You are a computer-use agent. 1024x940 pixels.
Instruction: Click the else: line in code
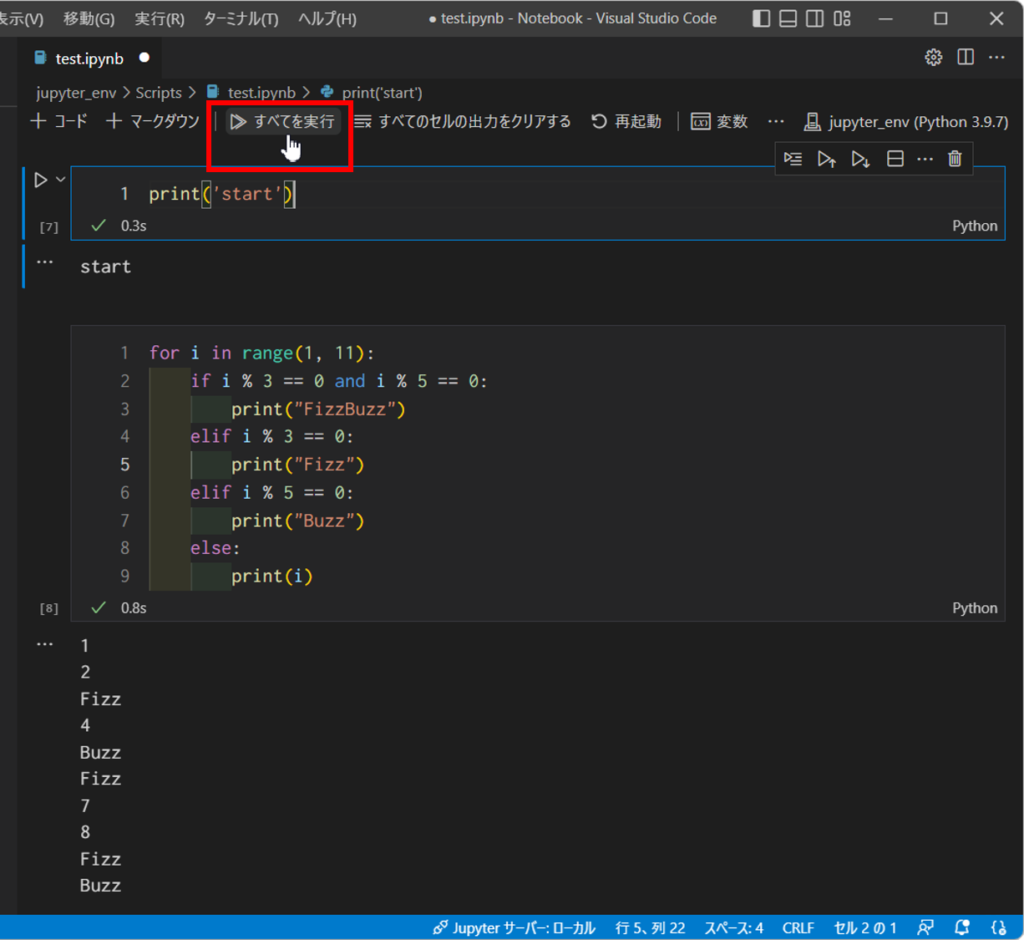point(215,548)
